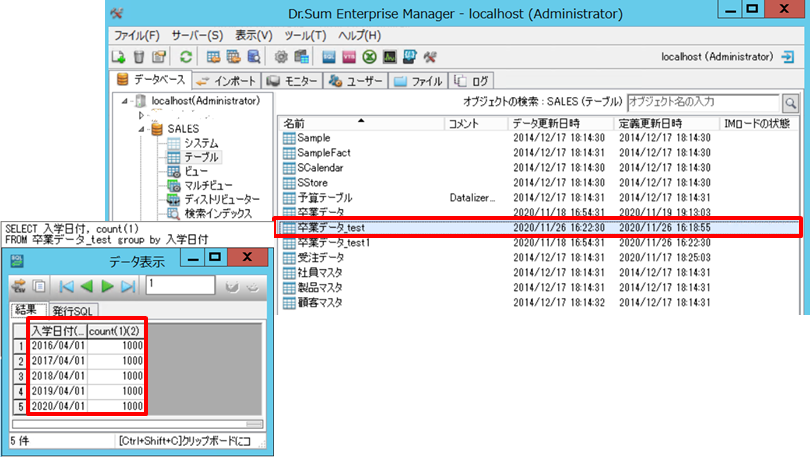Viewport: 810px width, 457px height.
Task: Collapse the localhost(Administrator) tree node
Action: (124, 101)
